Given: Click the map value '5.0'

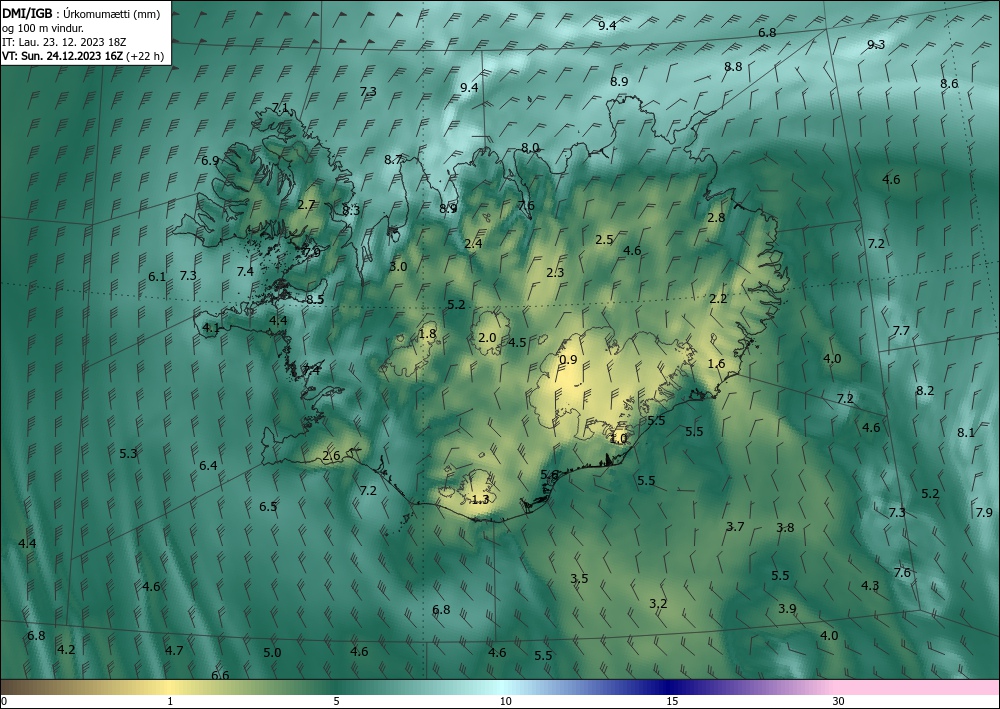Looking at the screenshot, I should [272, 652].
